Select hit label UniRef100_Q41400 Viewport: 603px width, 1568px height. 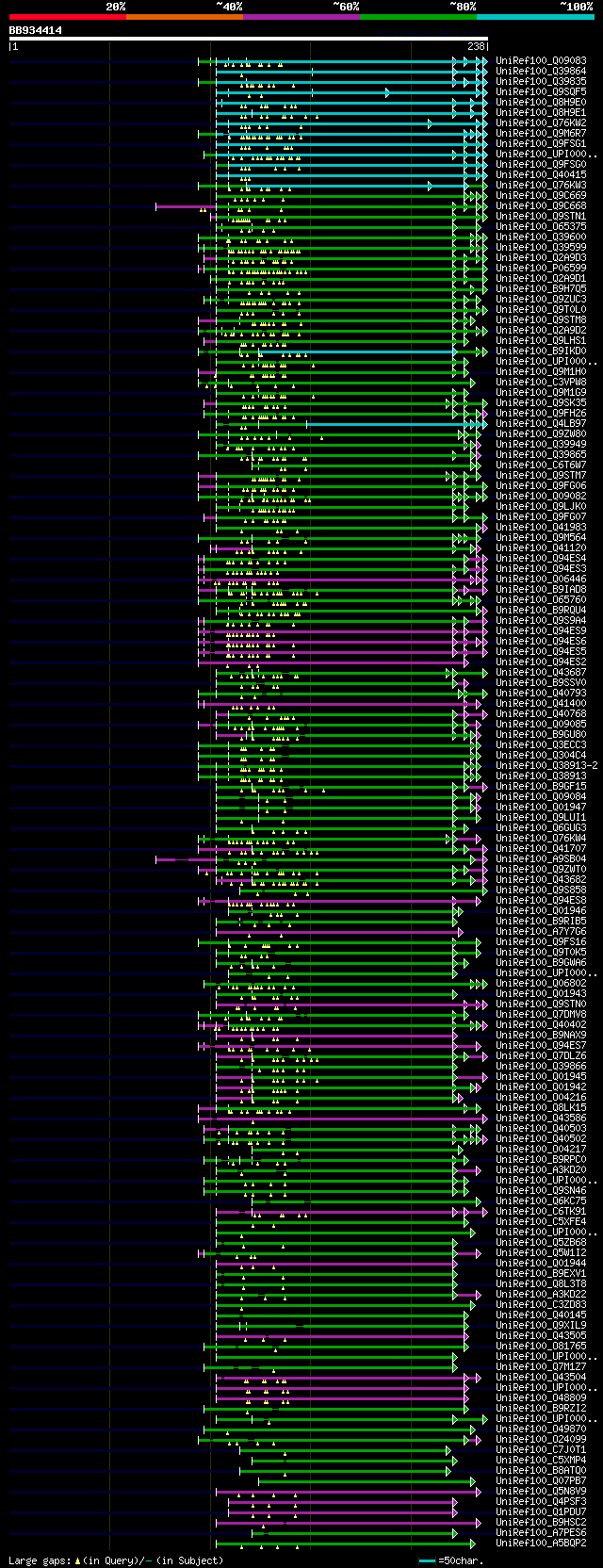[541, 703]
